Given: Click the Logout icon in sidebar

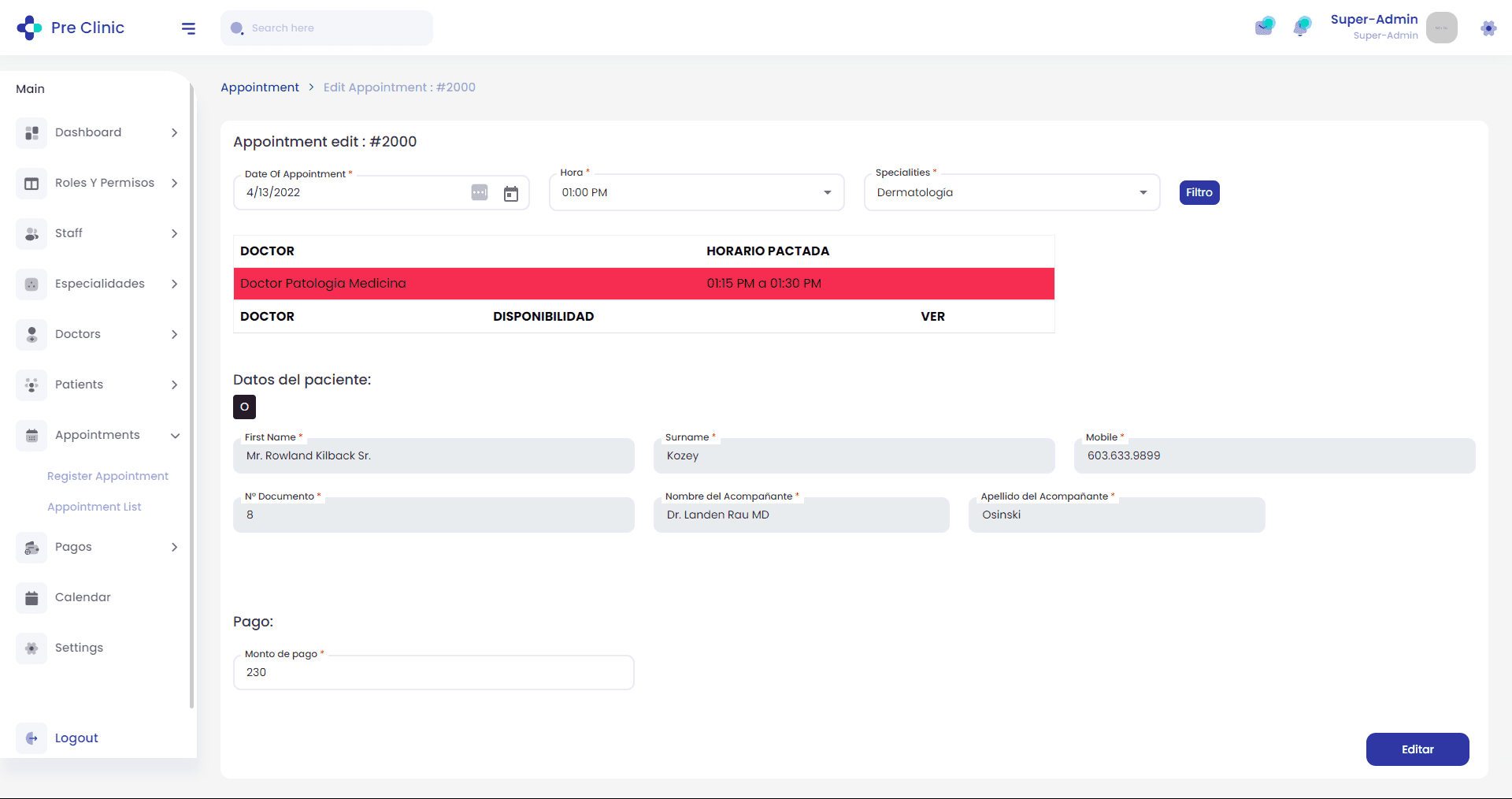Looking at the screenshot, I should 31,738.
